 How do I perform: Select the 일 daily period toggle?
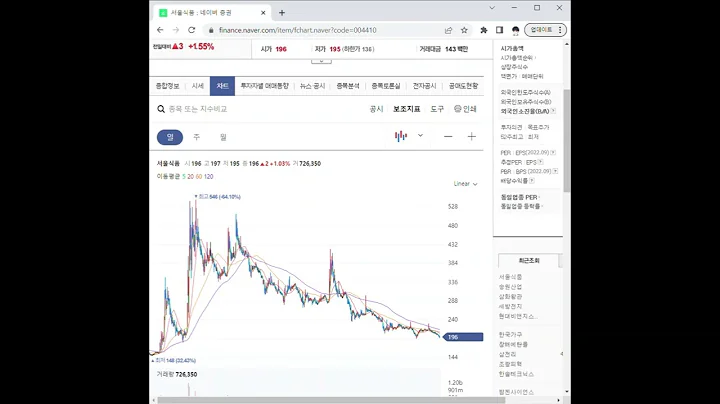coord(170,137)
